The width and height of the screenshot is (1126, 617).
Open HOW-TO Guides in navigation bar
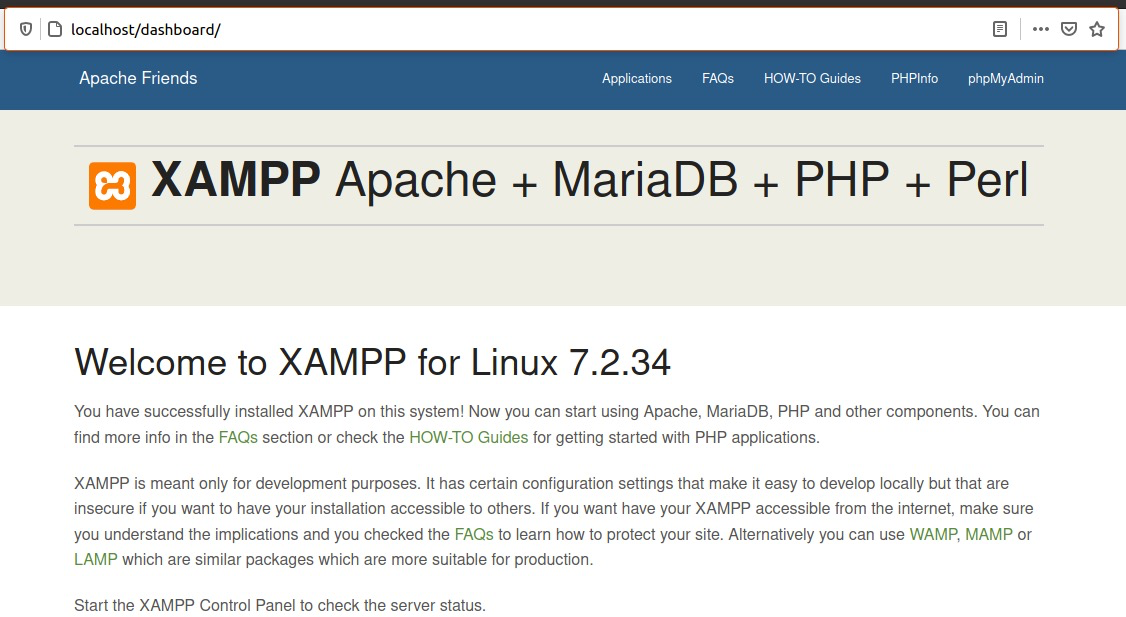click(812, 79)
